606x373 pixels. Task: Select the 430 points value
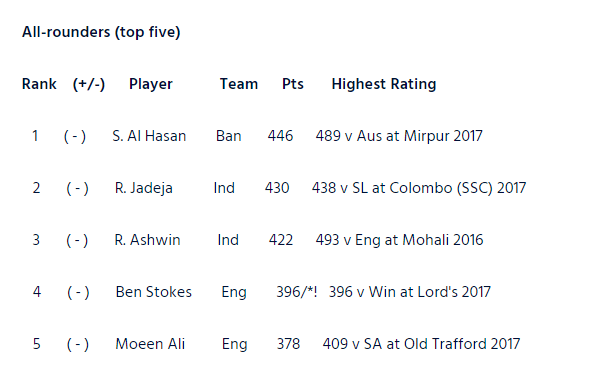pyautogui.click(x=277, y=188)
